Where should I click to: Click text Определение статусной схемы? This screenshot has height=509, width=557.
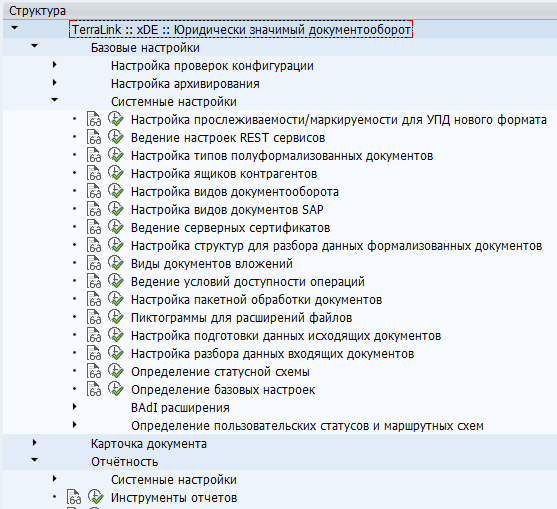[220, 372]
